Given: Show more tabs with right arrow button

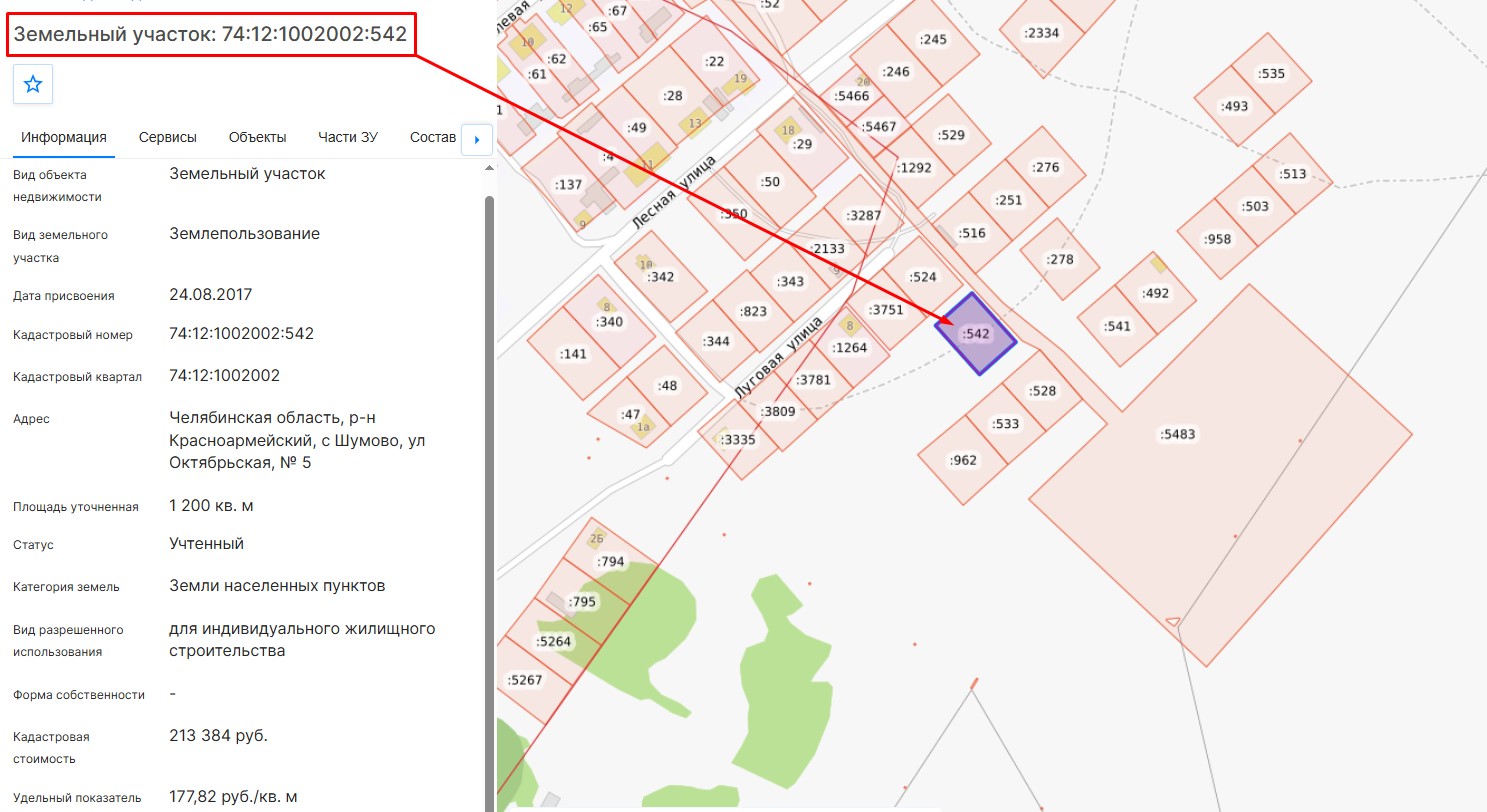Looking at the screenshot, I should tap(476, 140).
